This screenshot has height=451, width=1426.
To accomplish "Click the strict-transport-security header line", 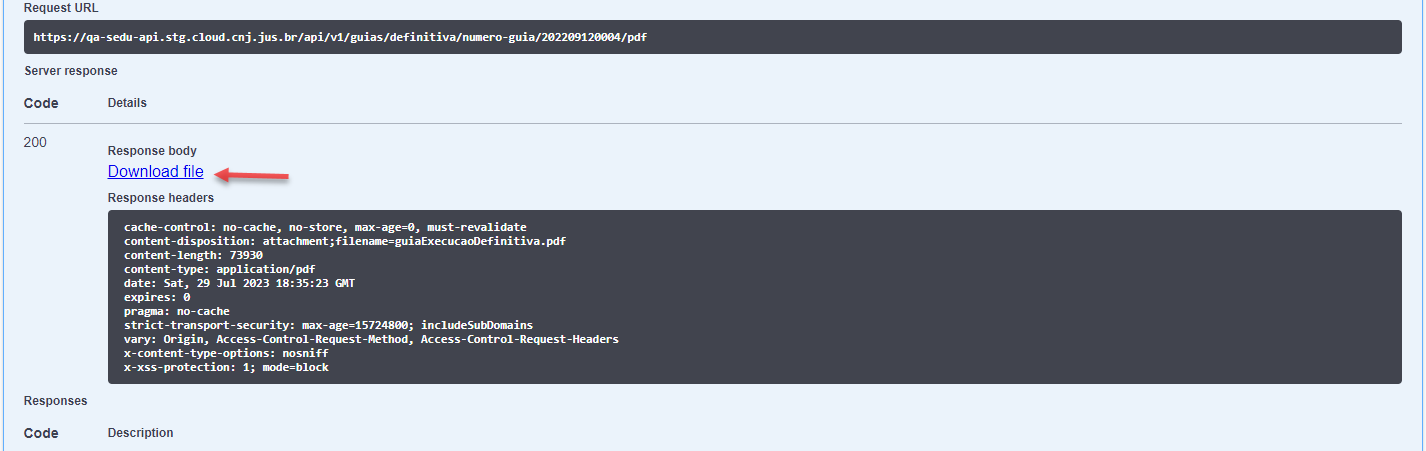I will click(328, 325).
